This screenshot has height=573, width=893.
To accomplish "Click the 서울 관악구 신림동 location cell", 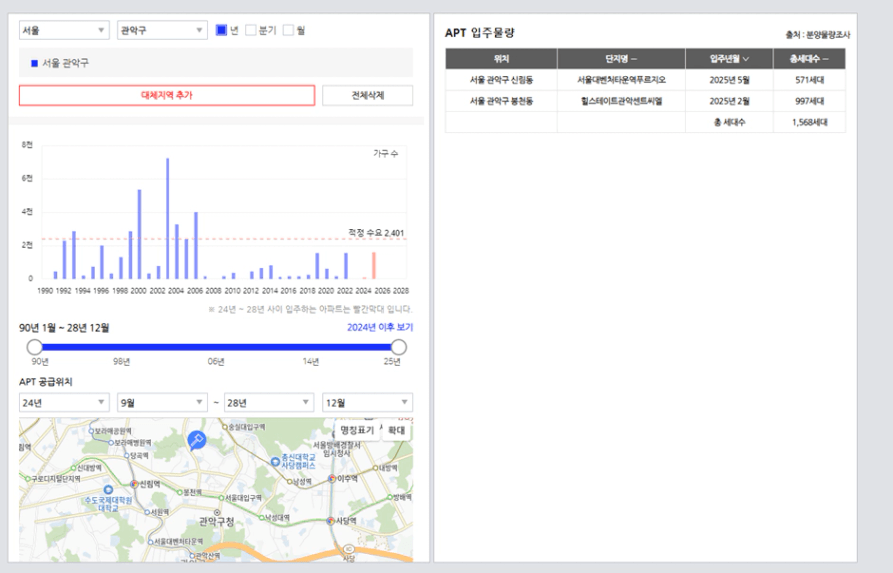I will tap(501, 80).
